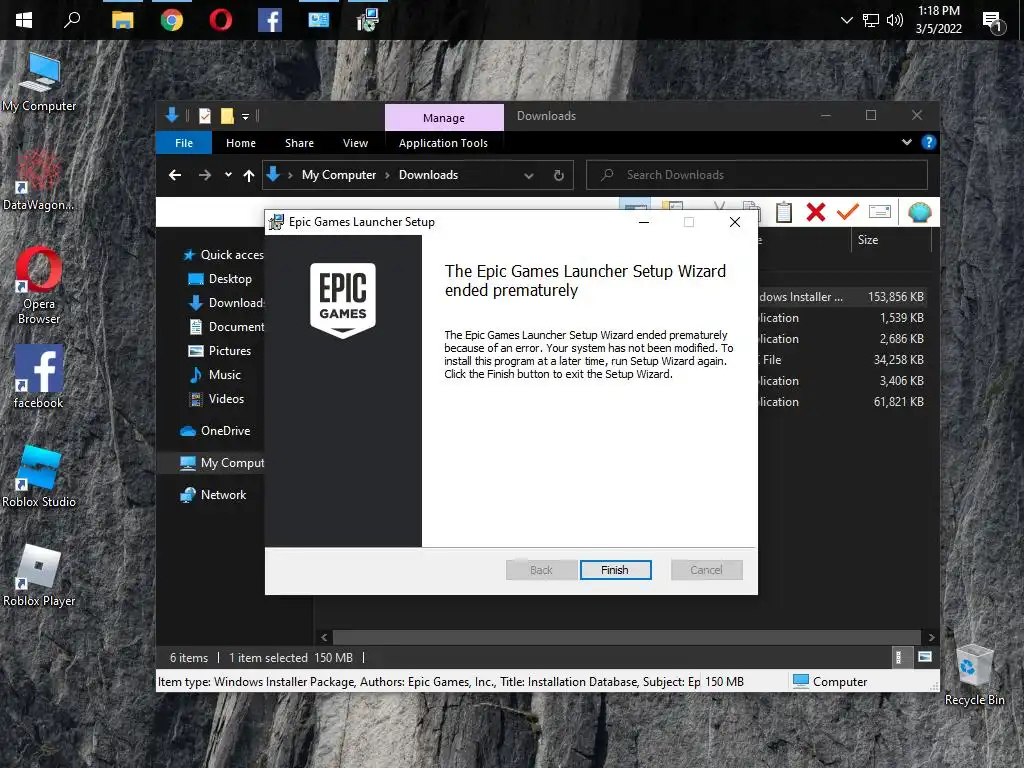
Task: Open Opera Browser desktop shortcut
Action: [x=39, y=285]
